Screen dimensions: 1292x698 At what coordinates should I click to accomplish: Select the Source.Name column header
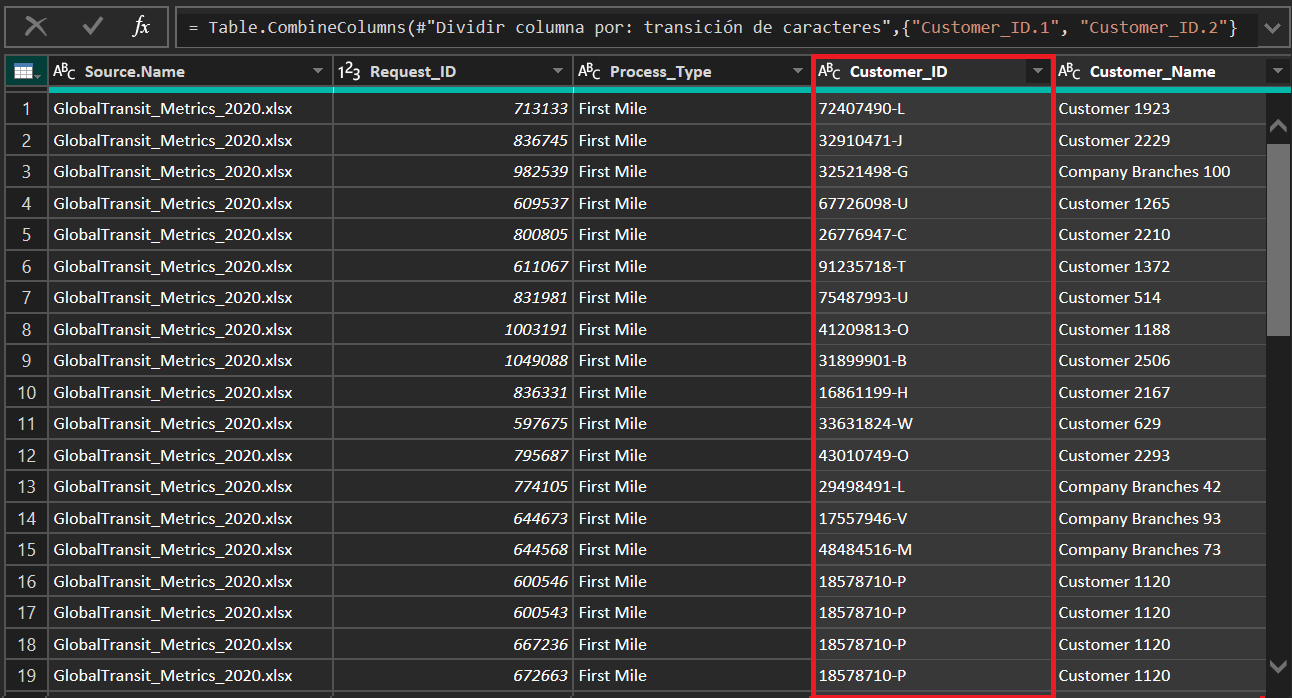pos(191,72)
